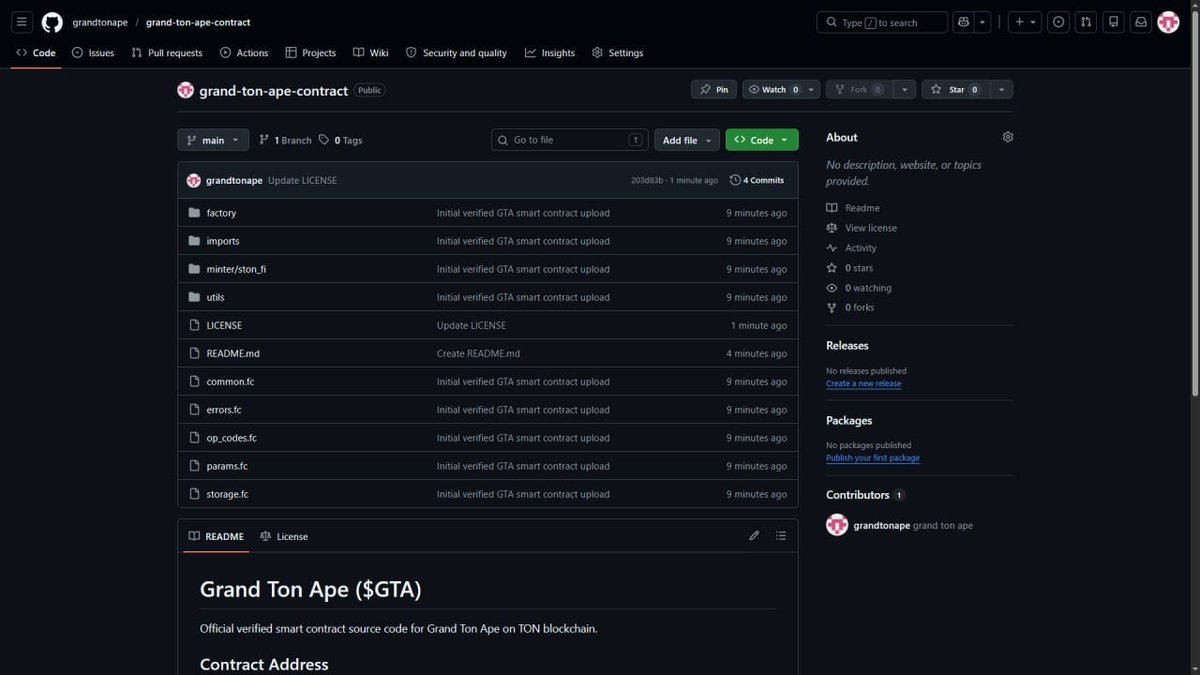Click the factory folder icon
Image resolution: width=1200 pixels, height=675 pixels.
[195, 213]
